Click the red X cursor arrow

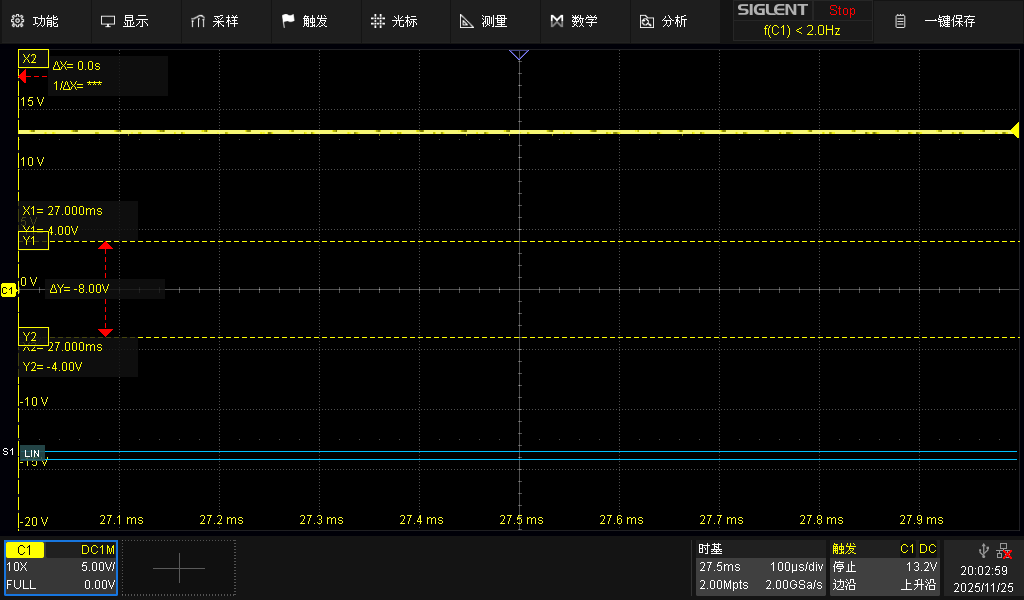pyautogui.click(x=22, y=76)
